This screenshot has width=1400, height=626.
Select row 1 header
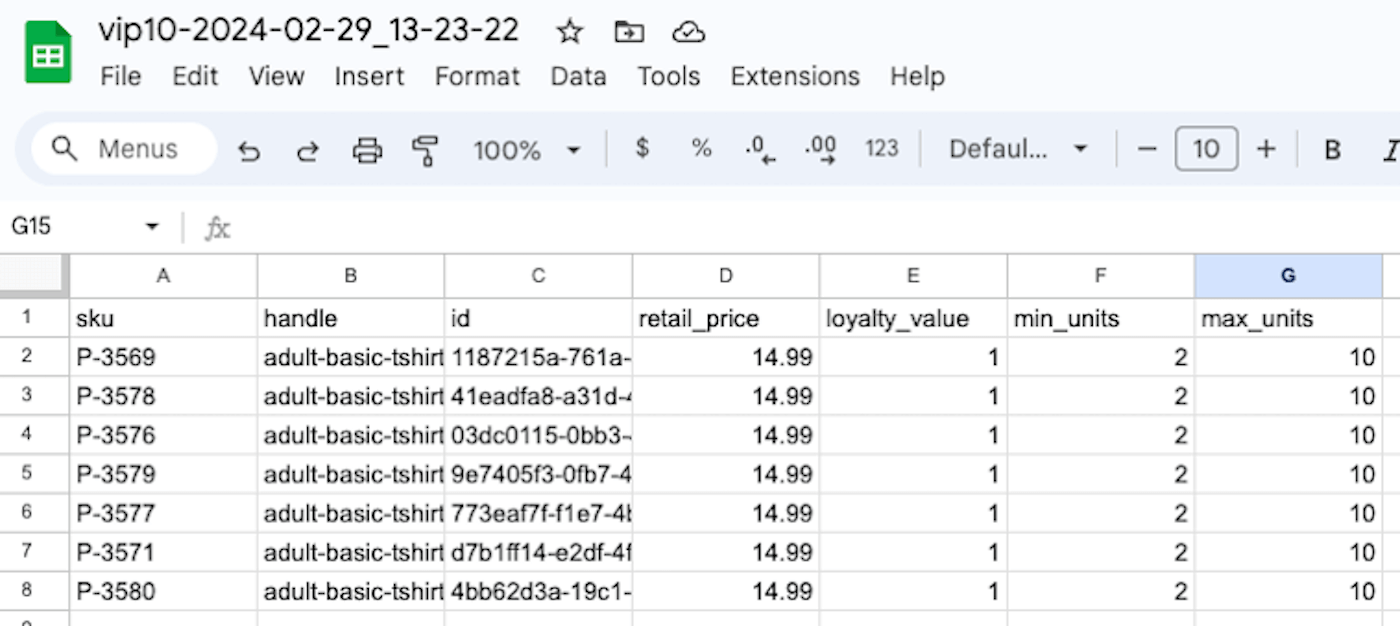pyautogui.click(x=34, y=318)
